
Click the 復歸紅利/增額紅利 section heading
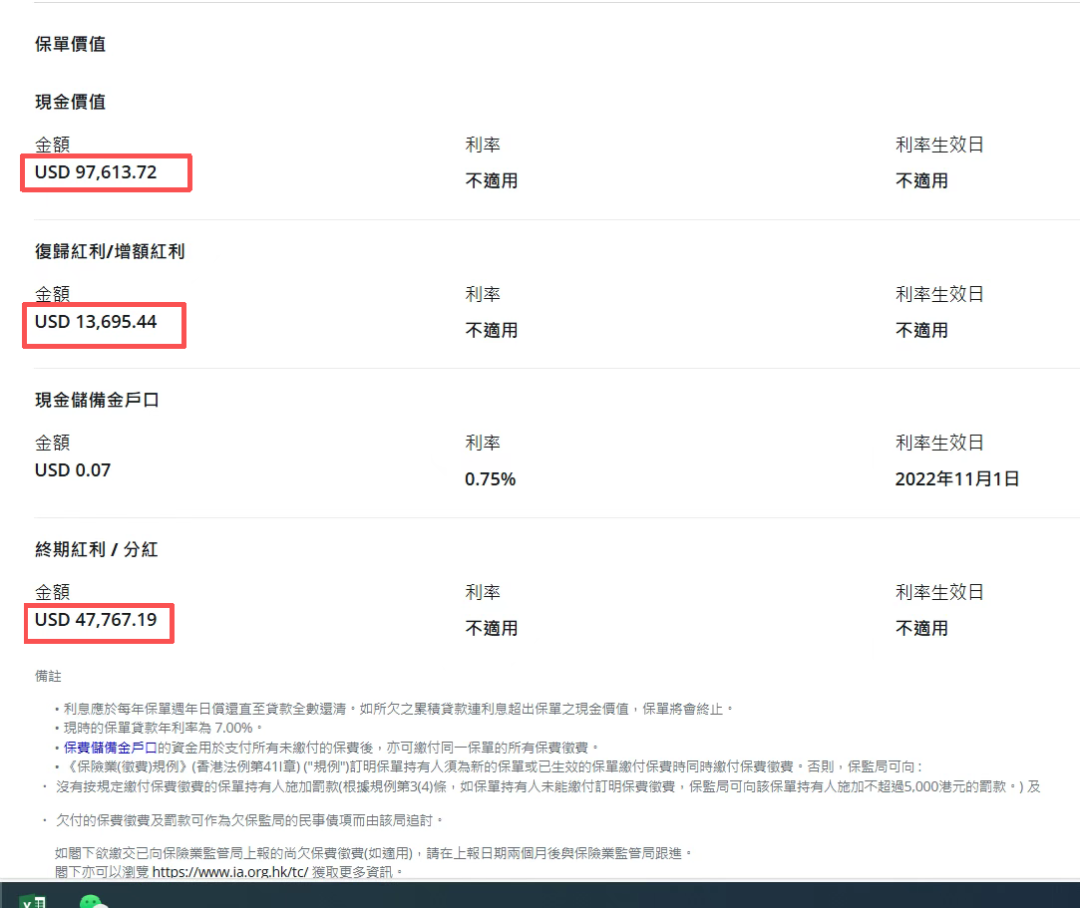tap(110, 251)
